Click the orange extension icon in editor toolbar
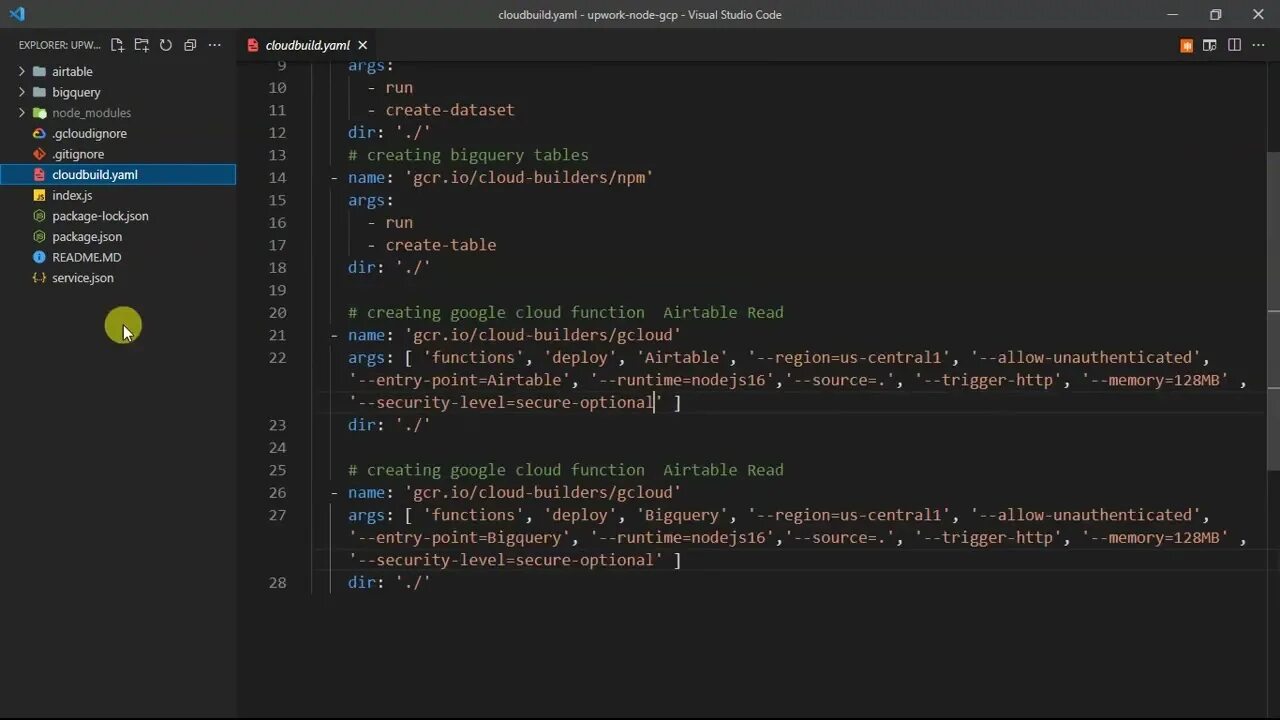This screenshot has height=720, width=1280. 1186,45
